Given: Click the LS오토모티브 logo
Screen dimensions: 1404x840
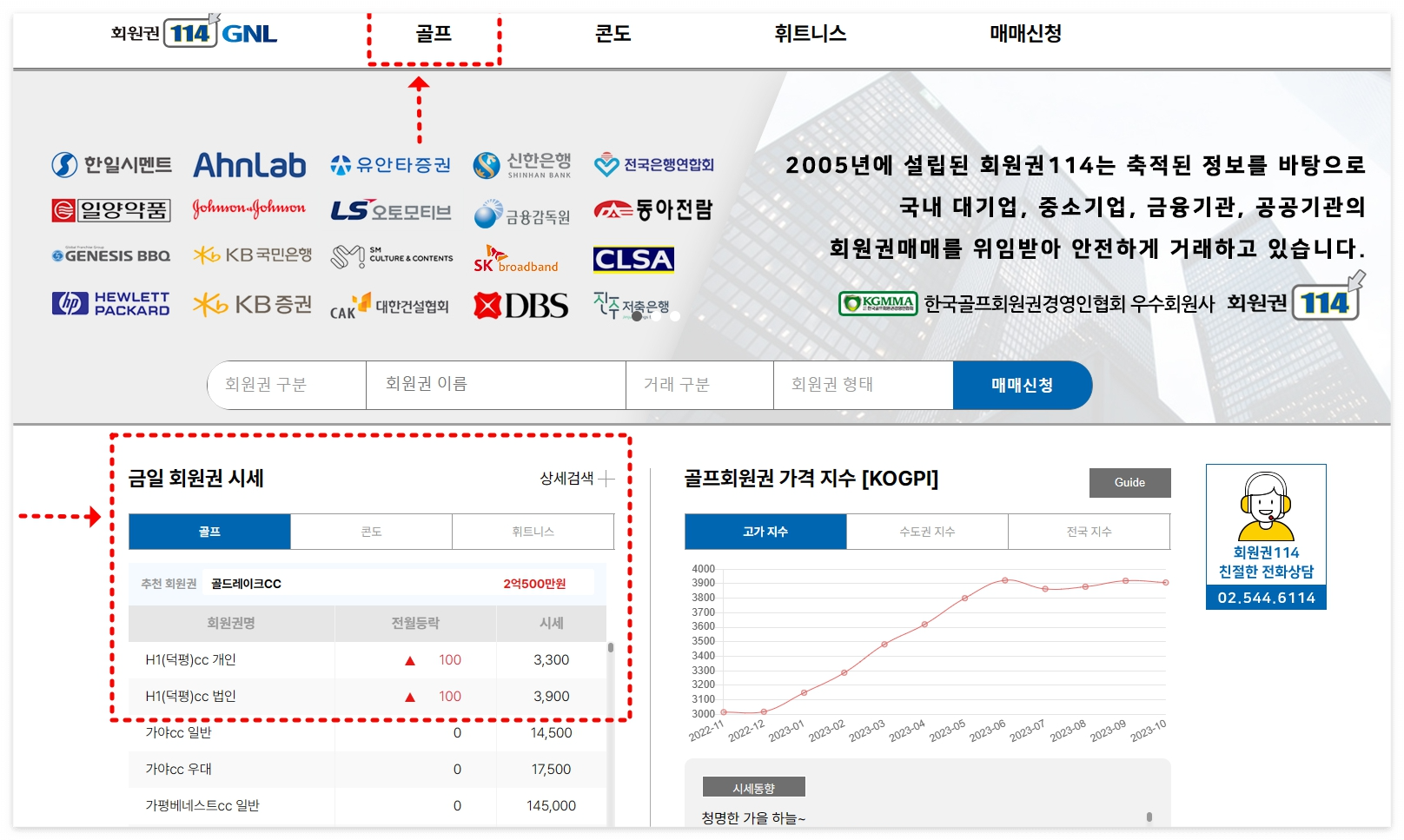Looking at the screenshot, I should (x=391, y=211).
